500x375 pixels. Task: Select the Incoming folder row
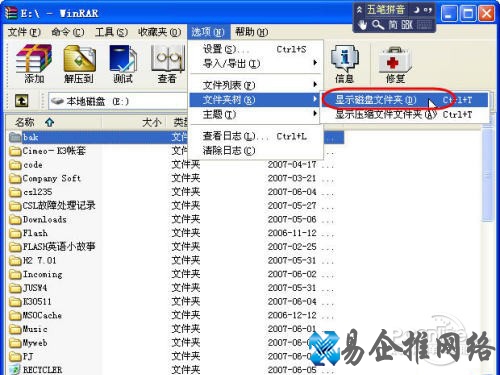point(36,274)
